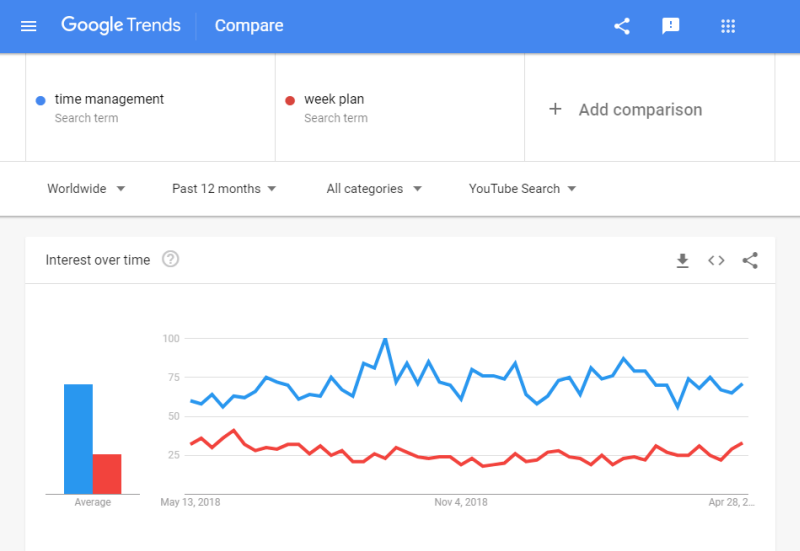The width and height of the screenshot is (800, 551).
Task: Open the Google apps grid
Action: 728,26
